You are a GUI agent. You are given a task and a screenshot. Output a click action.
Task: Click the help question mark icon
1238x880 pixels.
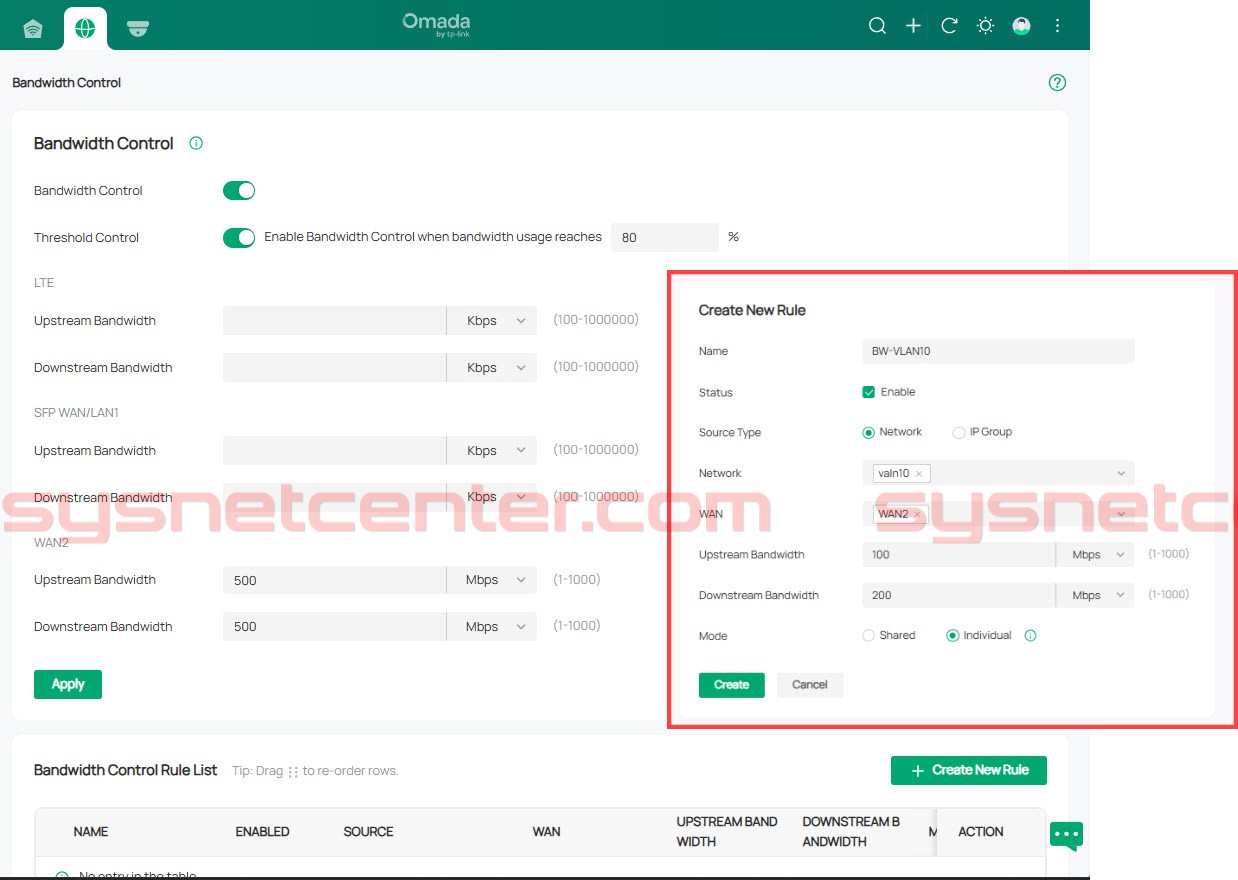pos(1057,83)
